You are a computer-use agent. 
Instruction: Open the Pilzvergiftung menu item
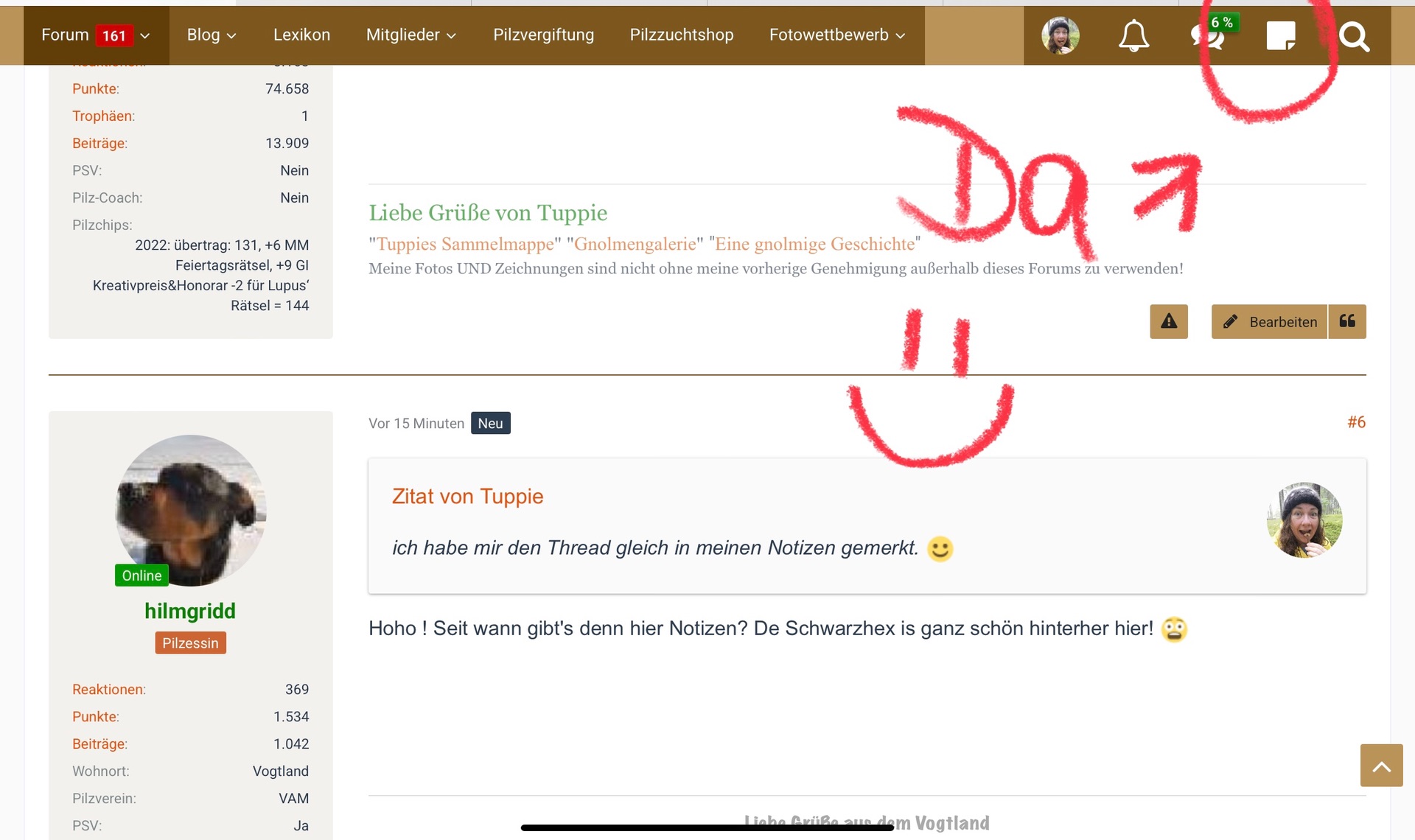pos(543,35)
